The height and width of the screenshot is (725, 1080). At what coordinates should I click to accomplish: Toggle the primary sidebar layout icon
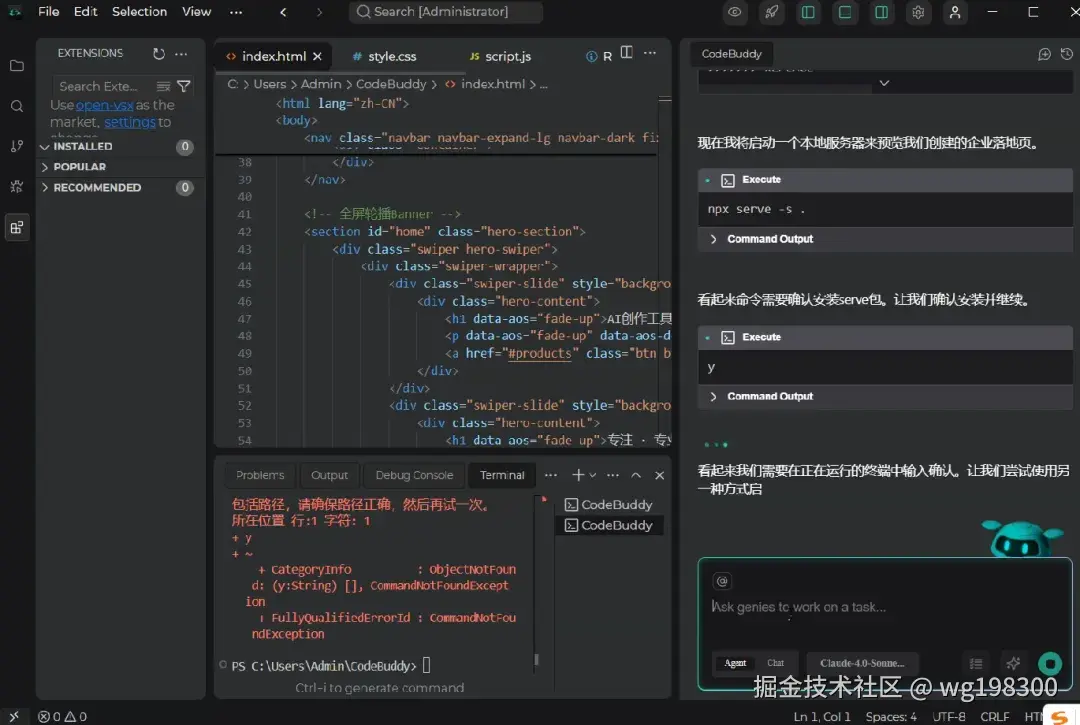pyautogui.click(x=808, y=12)
